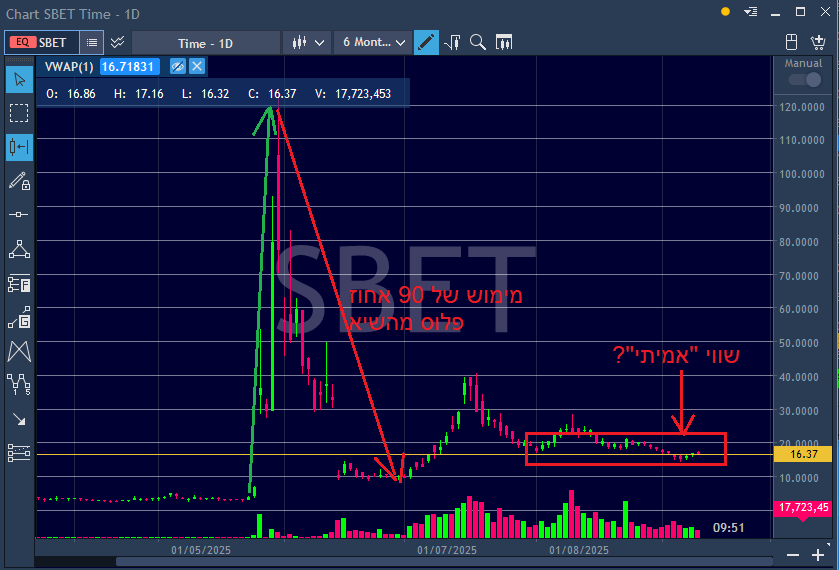Viewport: 839px width, 570px height.
Task: Click the horizontal chart scrollbar
Action: pos(444,561)
